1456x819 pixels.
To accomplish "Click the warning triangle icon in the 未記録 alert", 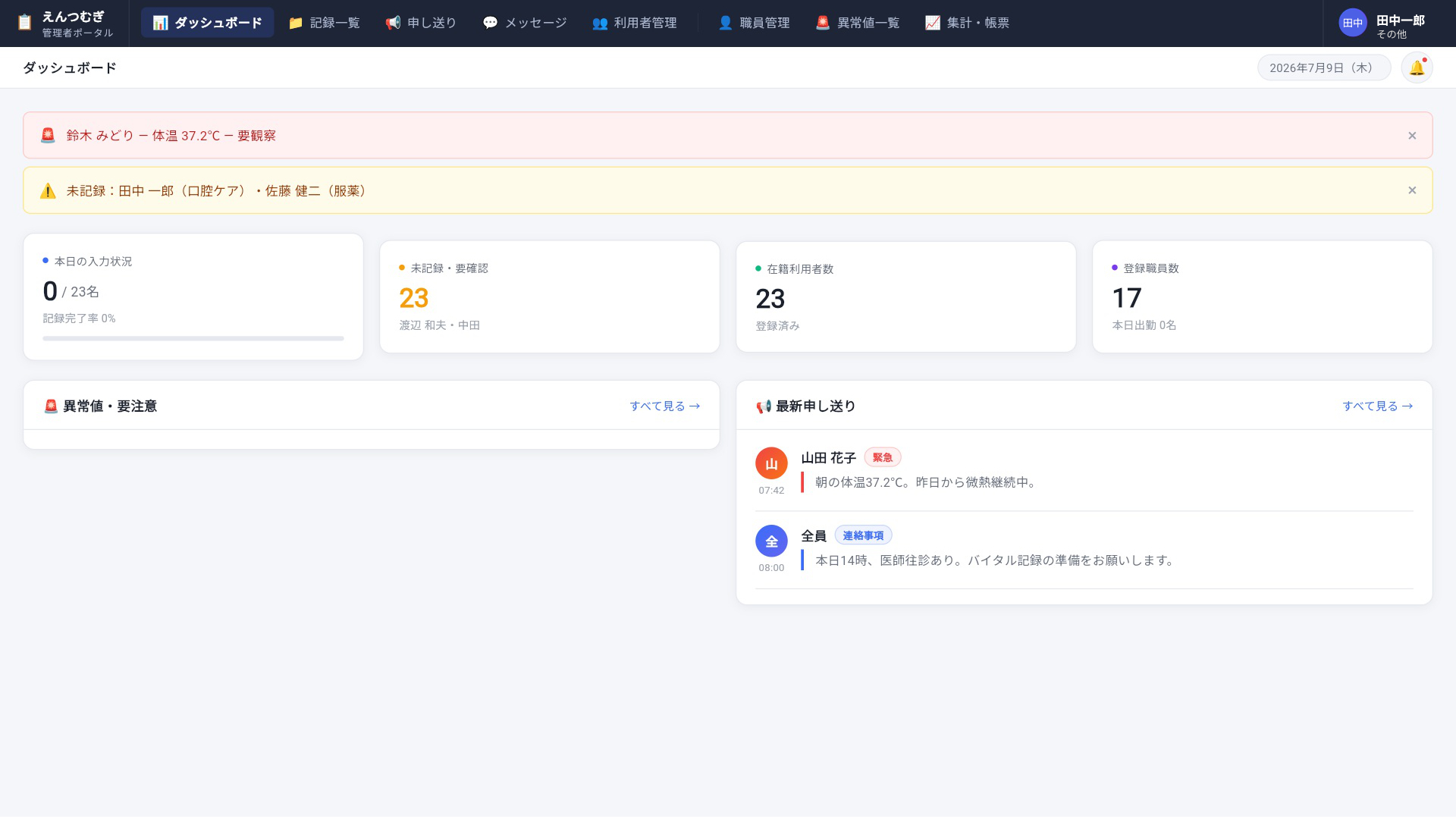I will (x=48, y=190).
